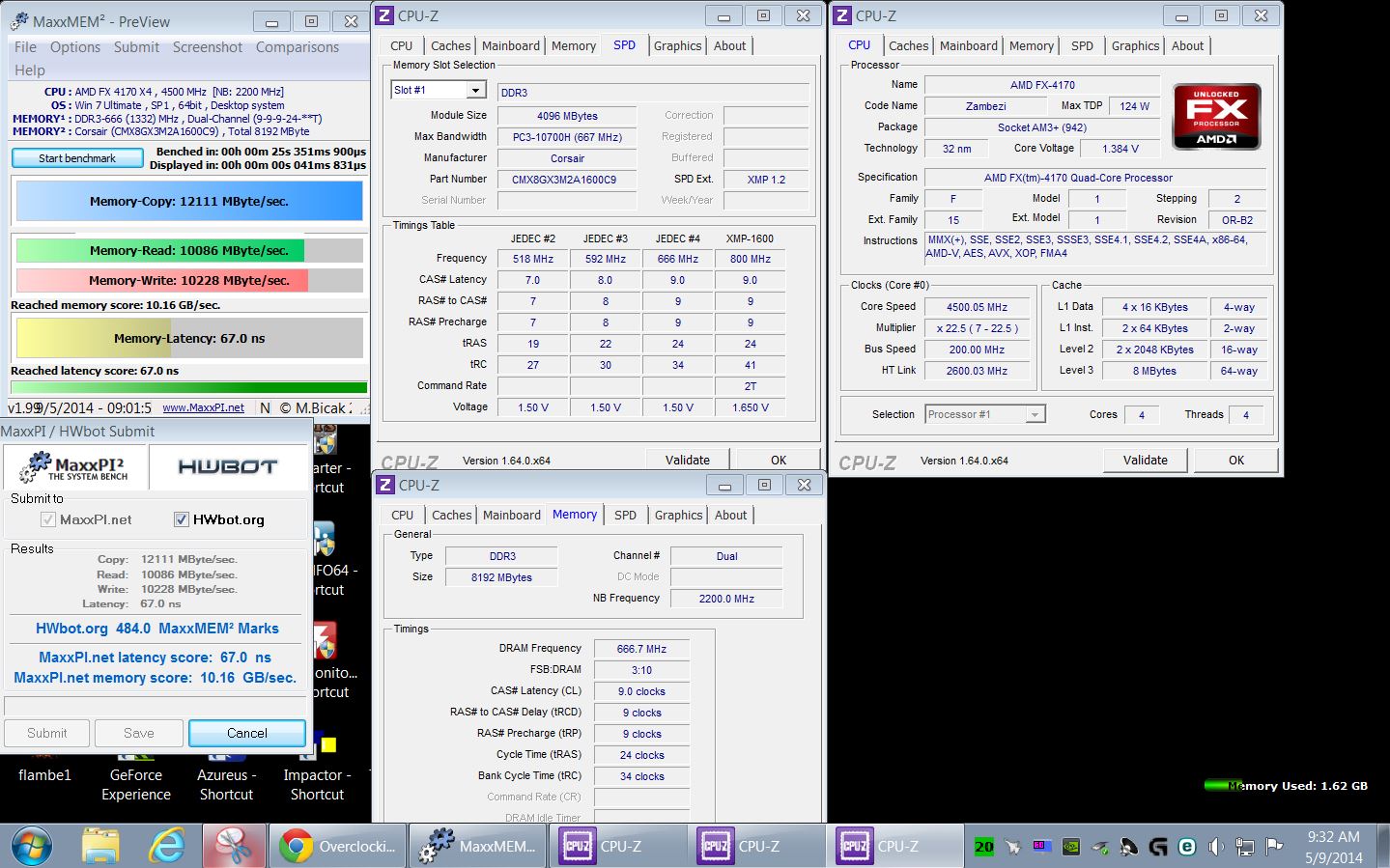Switch to the MaxxMEM taskbar button
Image resolution: width=1390 pixels, height=868 pixels.
[476, 846]
